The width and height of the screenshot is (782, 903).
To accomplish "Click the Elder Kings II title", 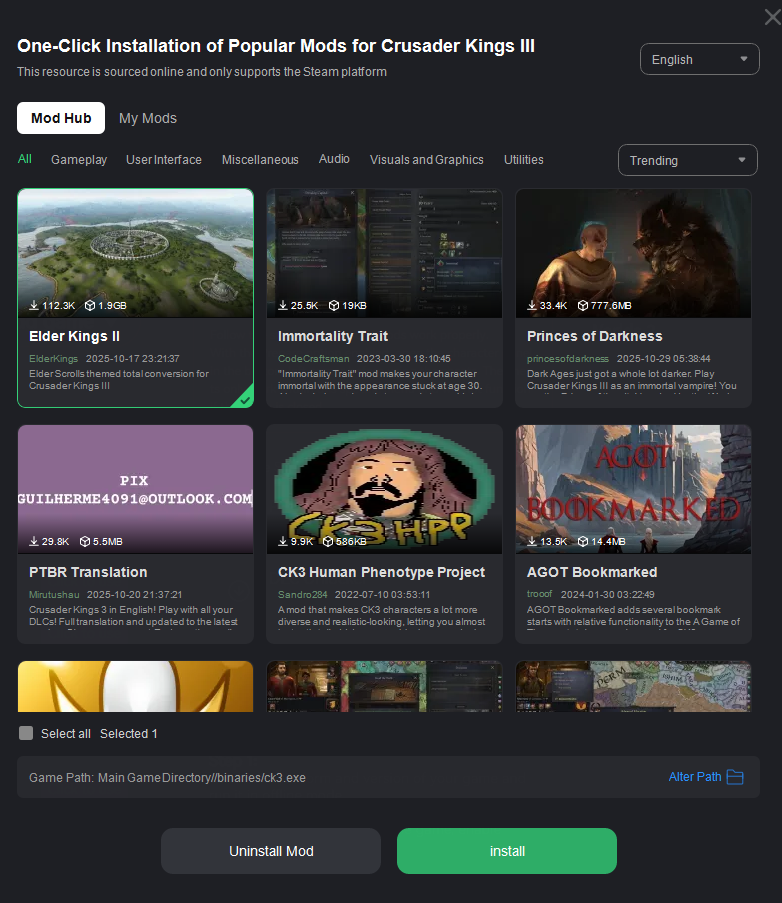I will point(74,336).
